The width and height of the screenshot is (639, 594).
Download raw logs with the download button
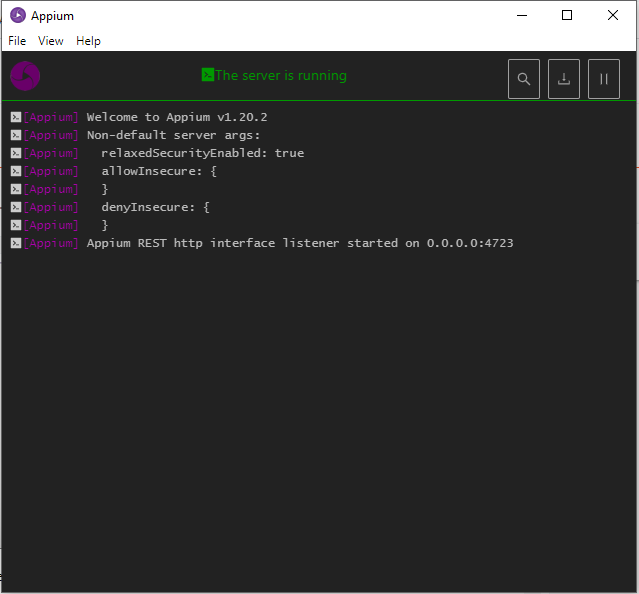coord(564,79)
